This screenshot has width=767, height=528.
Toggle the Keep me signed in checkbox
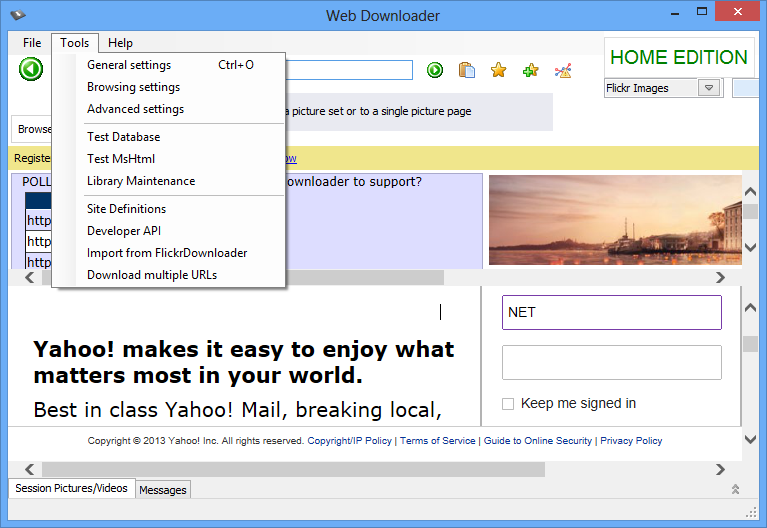tap(508, 404)
